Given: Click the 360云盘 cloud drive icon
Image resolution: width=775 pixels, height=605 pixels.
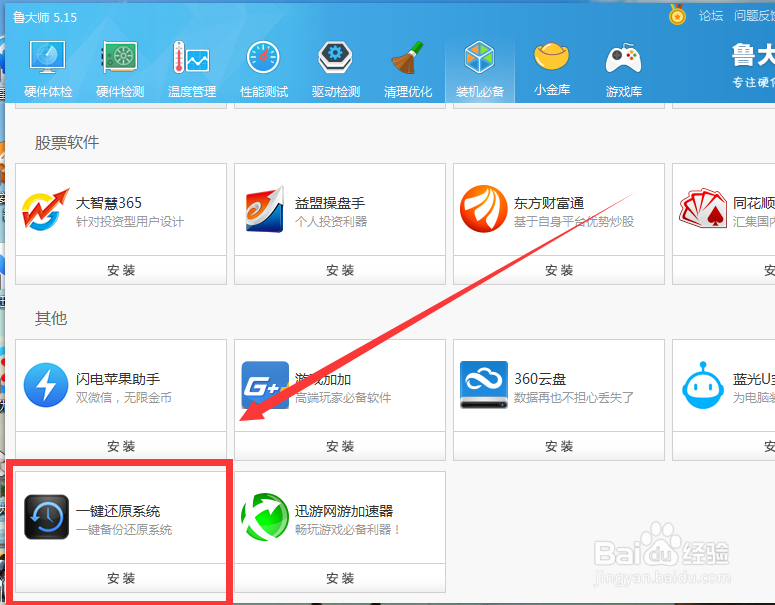Looking at the screenshot, I should point(483,385).
